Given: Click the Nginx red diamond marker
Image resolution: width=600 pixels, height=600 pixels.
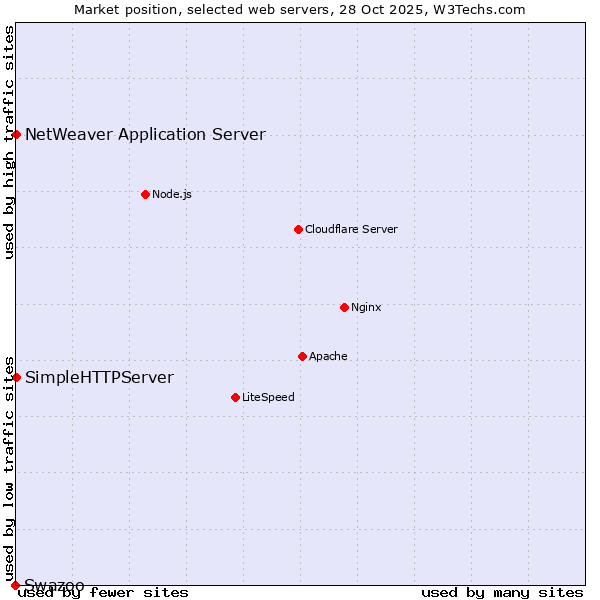Looking at the screenshot, I should click(344, 307).
